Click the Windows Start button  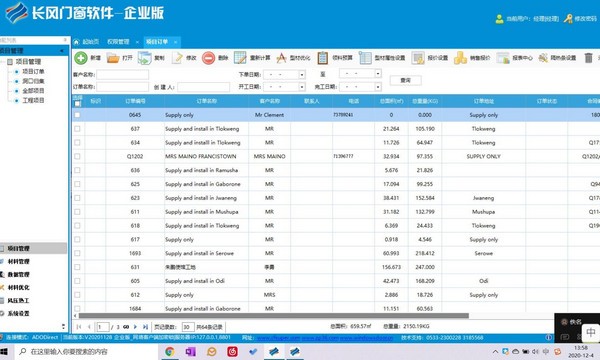[4, 351]
